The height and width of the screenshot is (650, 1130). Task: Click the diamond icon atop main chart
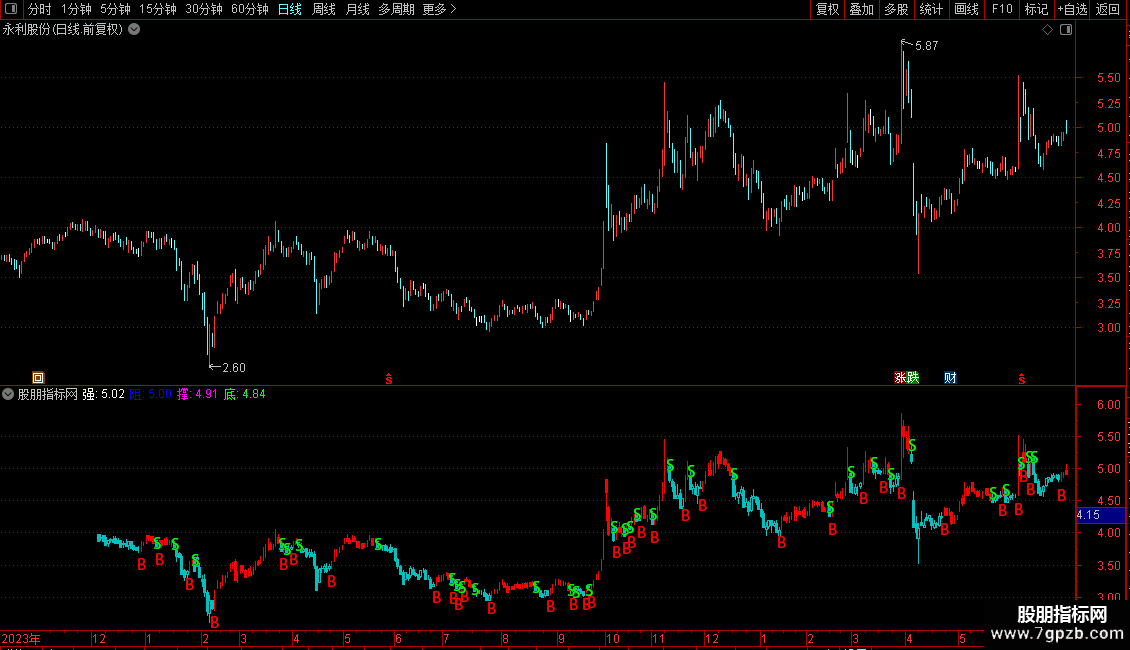[x=1048, y=30]
